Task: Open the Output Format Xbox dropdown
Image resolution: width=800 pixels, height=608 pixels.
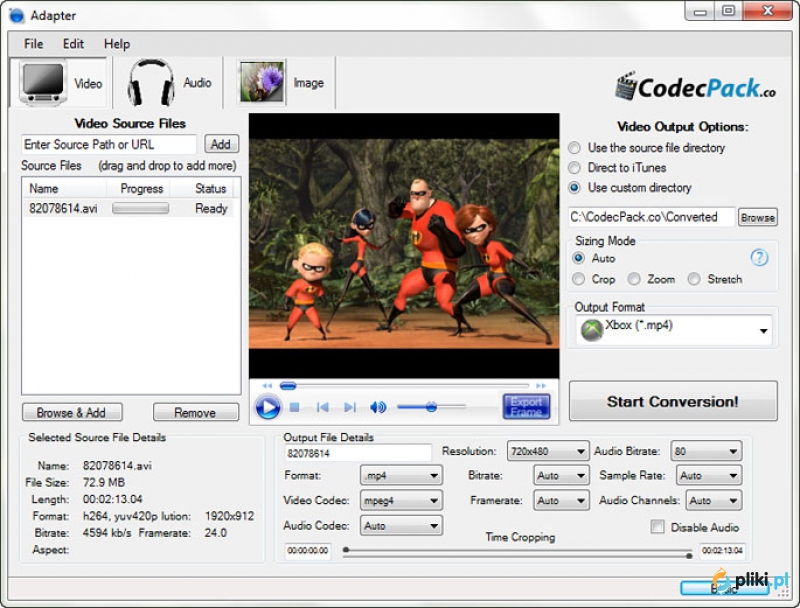Action: 673,330
